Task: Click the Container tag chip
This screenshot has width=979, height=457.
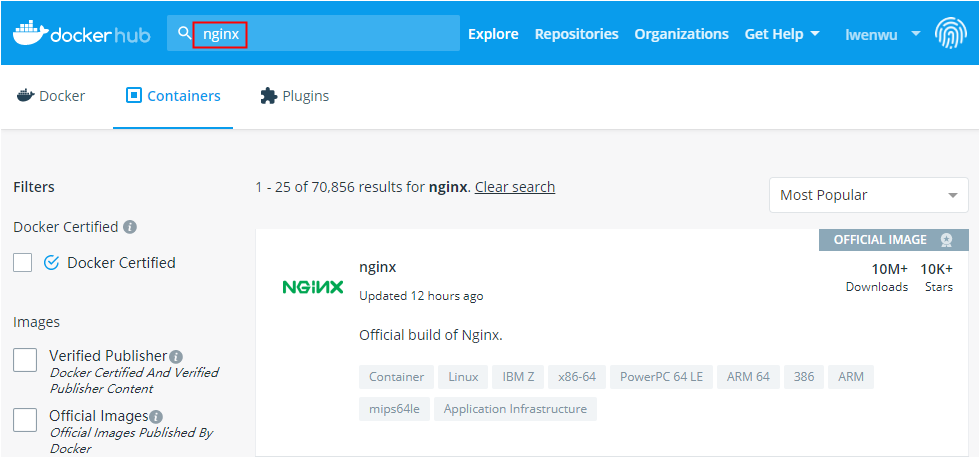Action: [396, 377]
